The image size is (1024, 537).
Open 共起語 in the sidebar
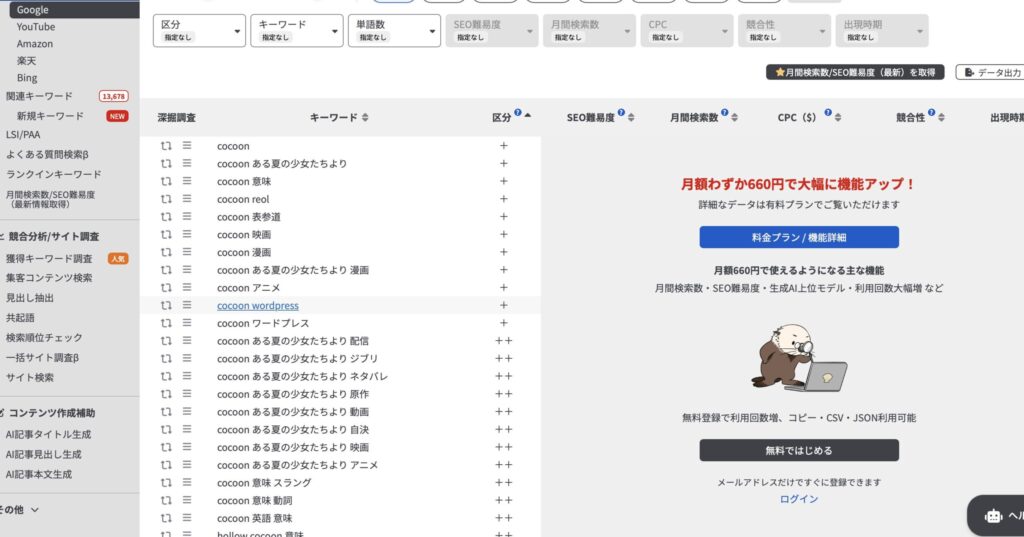pyautogui.click(x=20, y=317)
